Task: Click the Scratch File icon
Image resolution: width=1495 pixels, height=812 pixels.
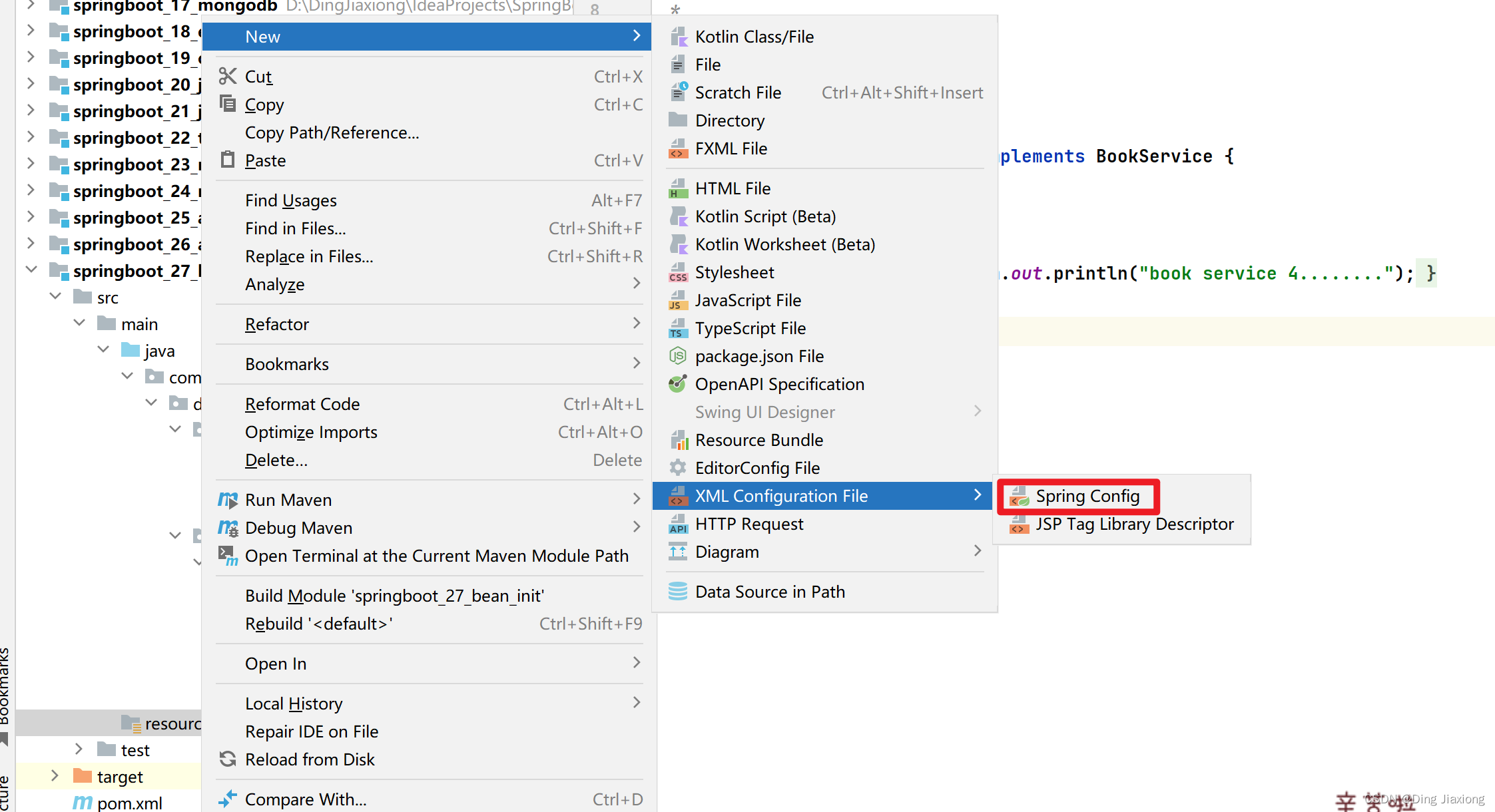Action: pos(678,93)
